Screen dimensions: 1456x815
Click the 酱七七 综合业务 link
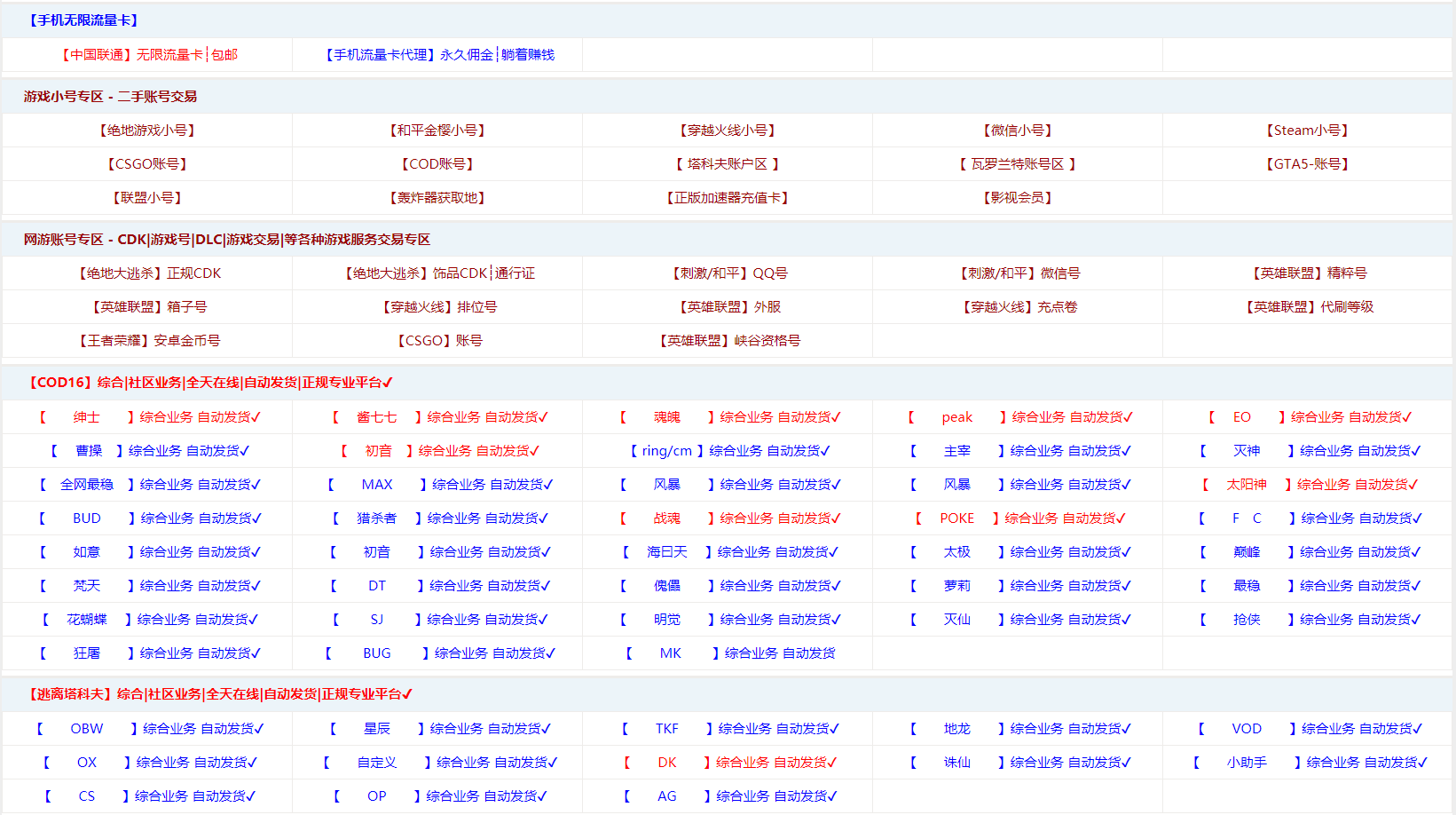[x=438, y=416]
